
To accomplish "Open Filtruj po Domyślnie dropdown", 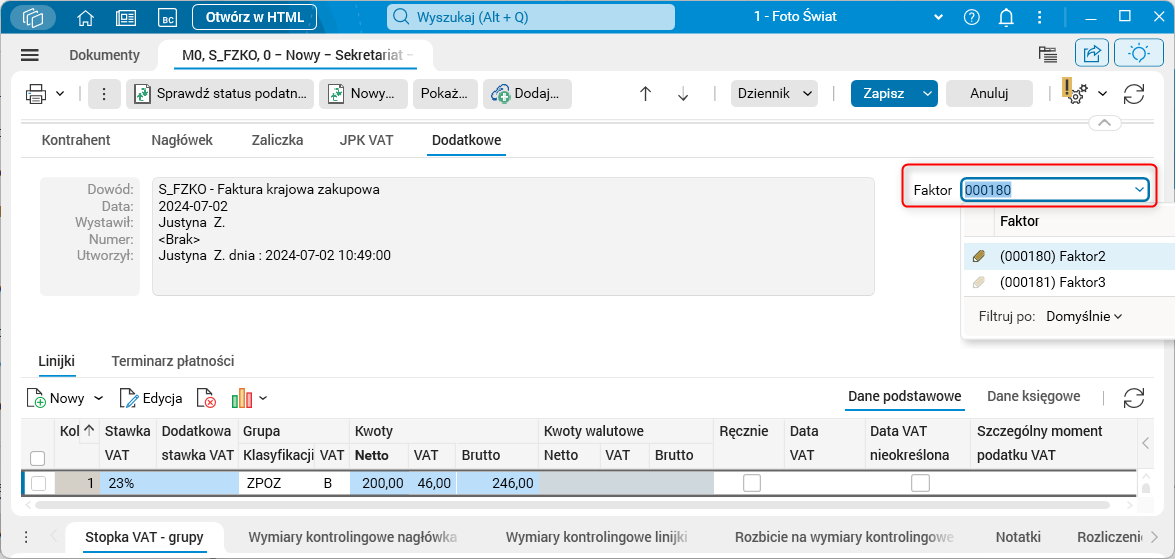I will (x=1084, y=316).
